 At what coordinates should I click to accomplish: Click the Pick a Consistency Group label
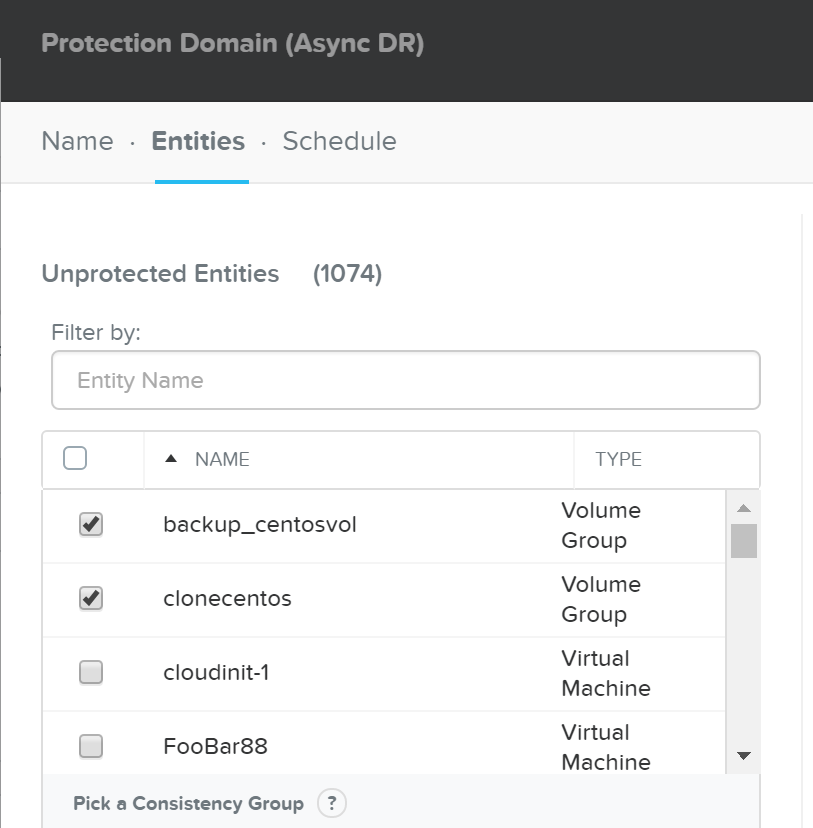pos(187,803)
